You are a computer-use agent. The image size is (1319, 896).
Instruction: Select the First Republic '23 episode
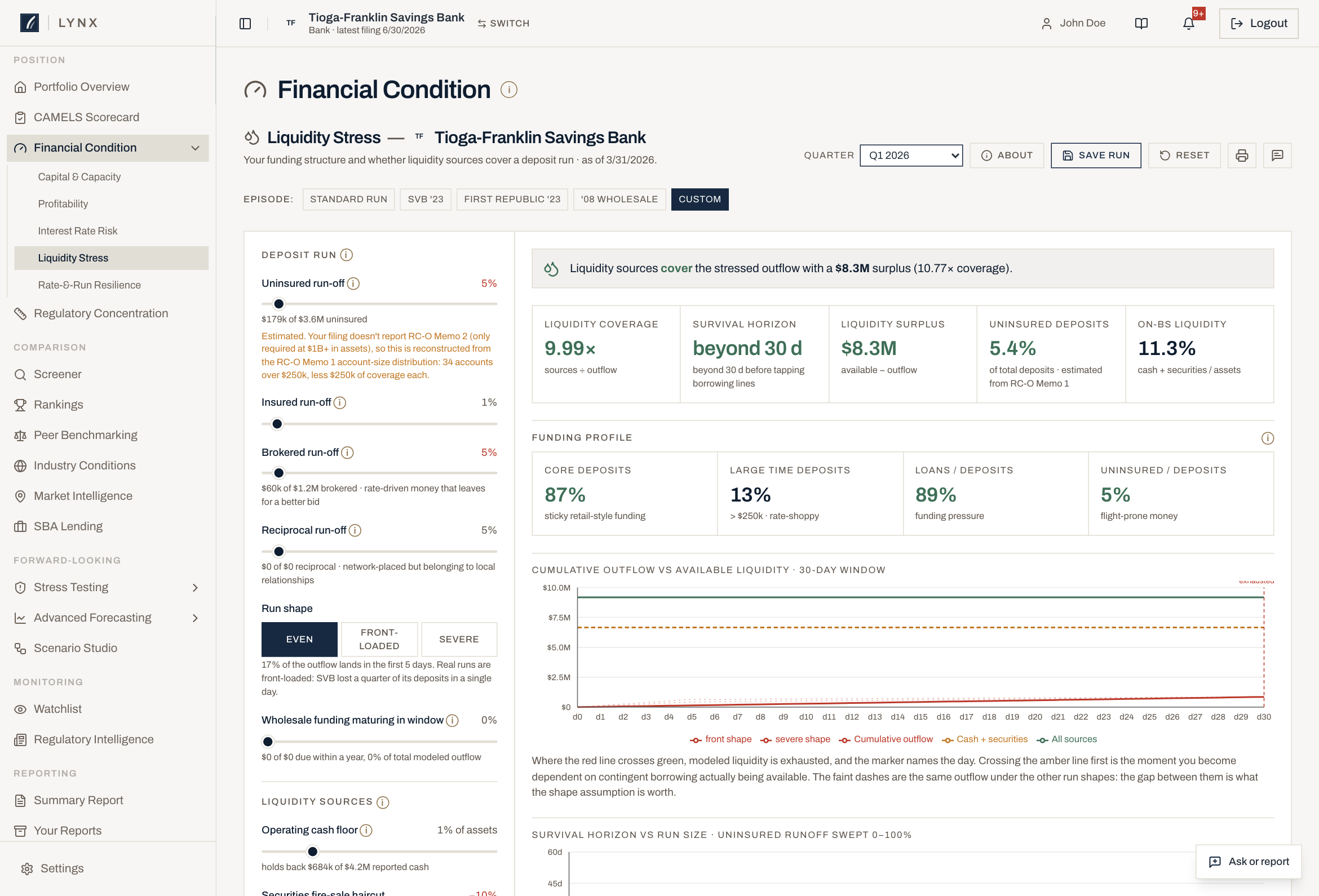(512, 199)
